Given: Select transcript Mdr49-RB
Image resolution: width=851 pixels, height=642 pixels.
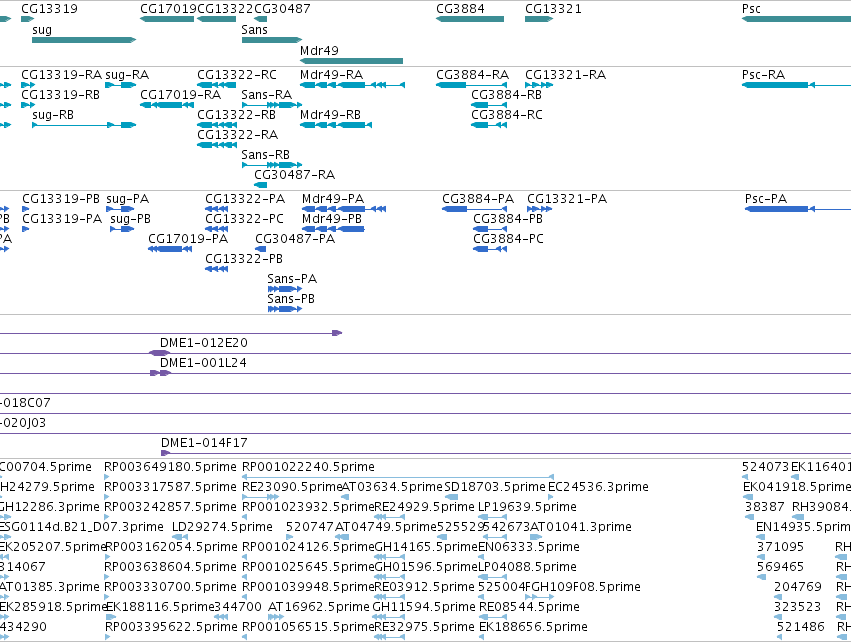Looking at the screenshot, I should pyautogui.click(x=330, y=115).
